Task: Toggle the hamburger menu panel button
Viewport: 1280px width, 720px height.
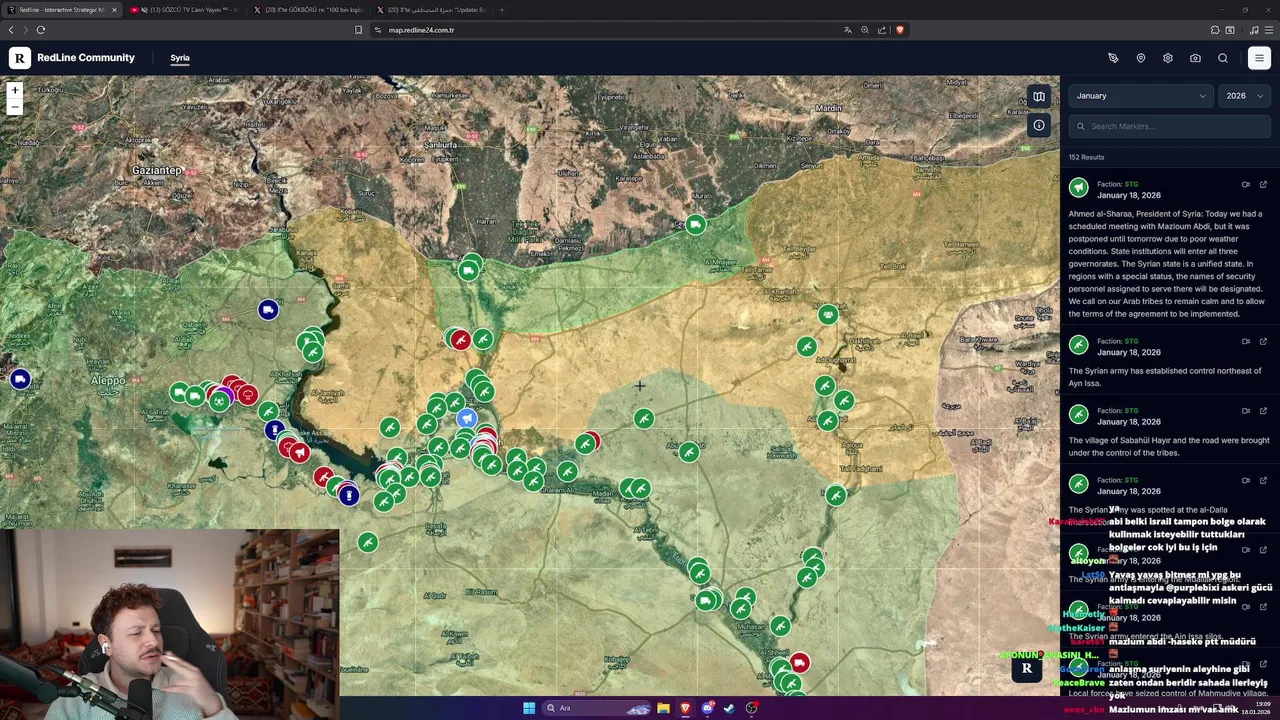Action: click(1259, 58)
